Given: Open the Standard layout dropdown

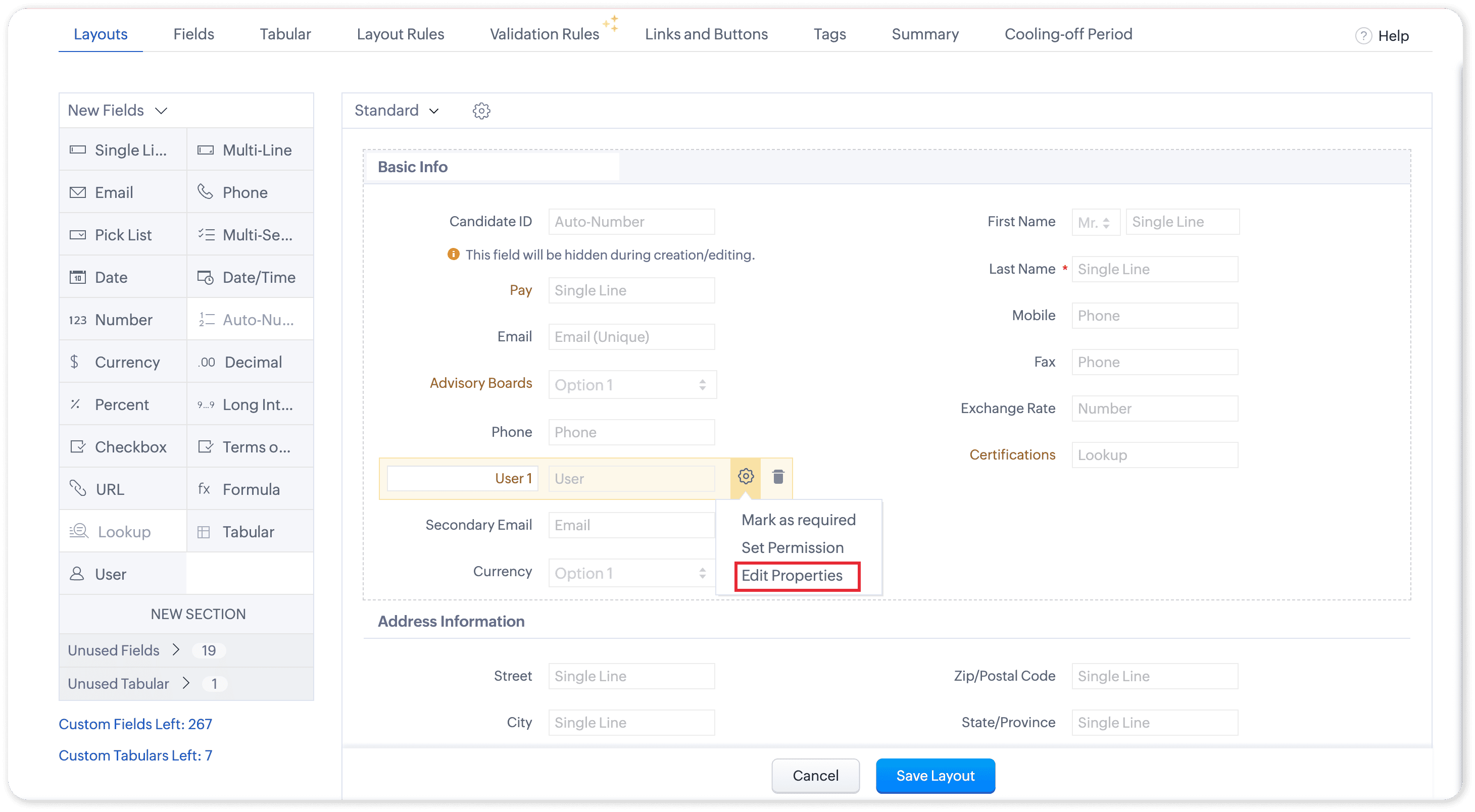Looking at the screenshot, I should 397,111.
